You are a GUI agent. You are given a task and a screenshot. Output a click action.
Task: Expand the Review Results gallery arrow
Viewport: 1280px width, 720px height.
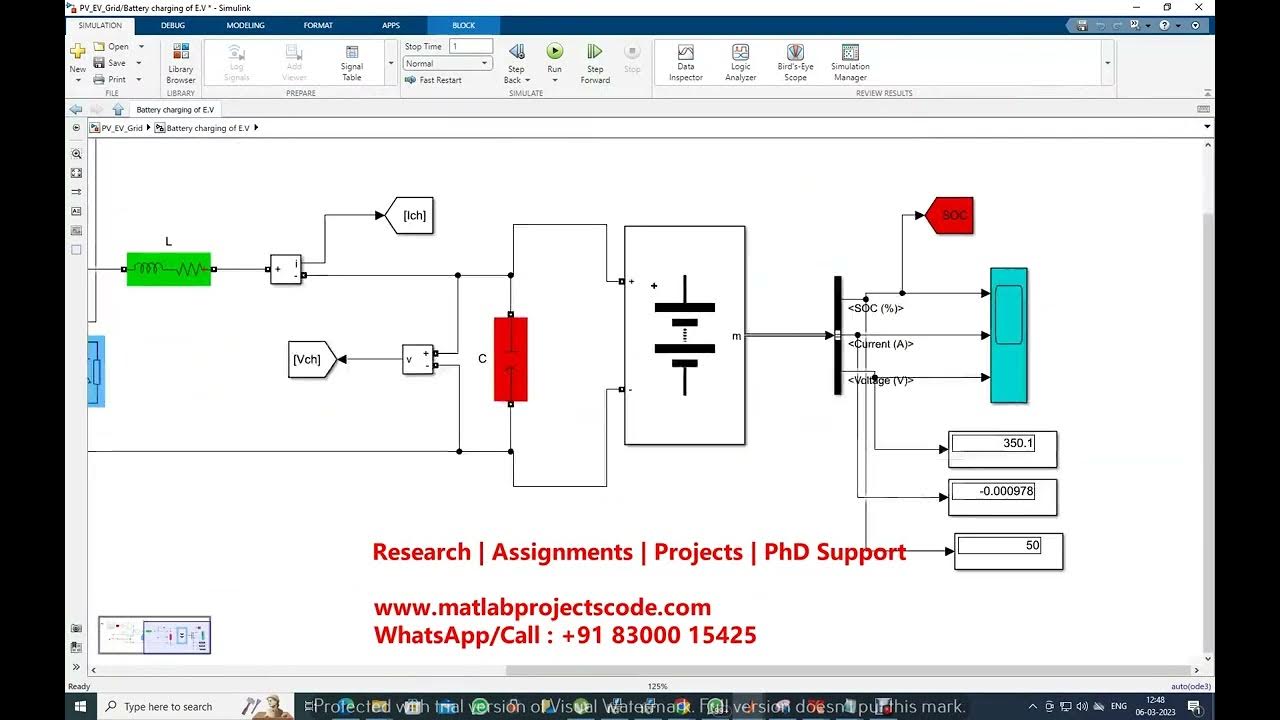pyautogui.click(x=1107, y=63)
